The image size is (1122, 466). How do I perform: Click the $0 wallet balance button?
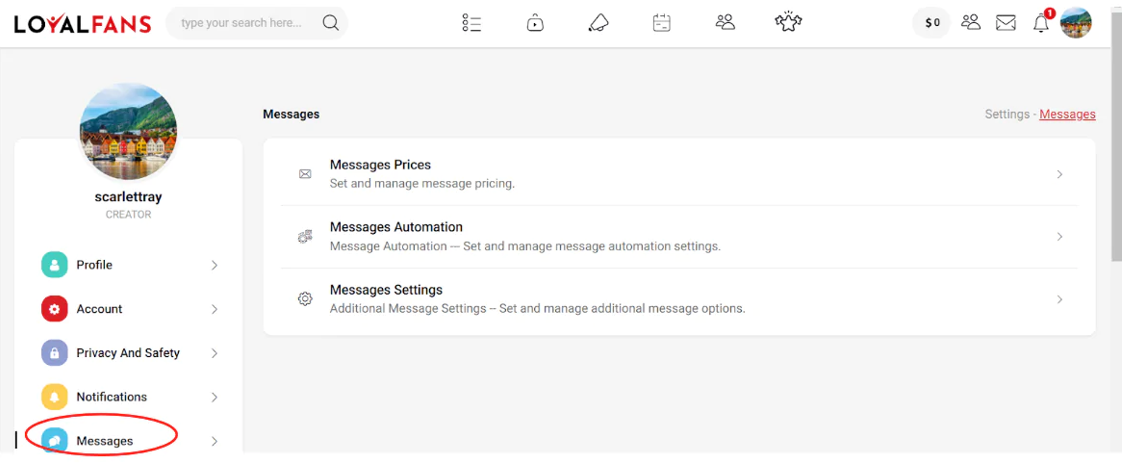point(932,23)
